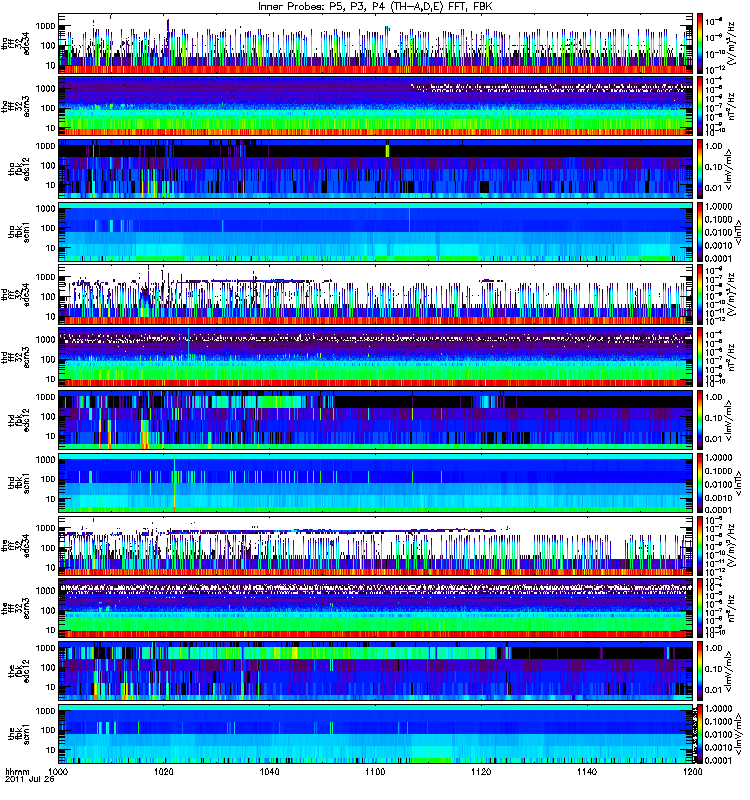Click the time axis tick label 1040
Screen dimensions: 750x800
click(269, 772)
